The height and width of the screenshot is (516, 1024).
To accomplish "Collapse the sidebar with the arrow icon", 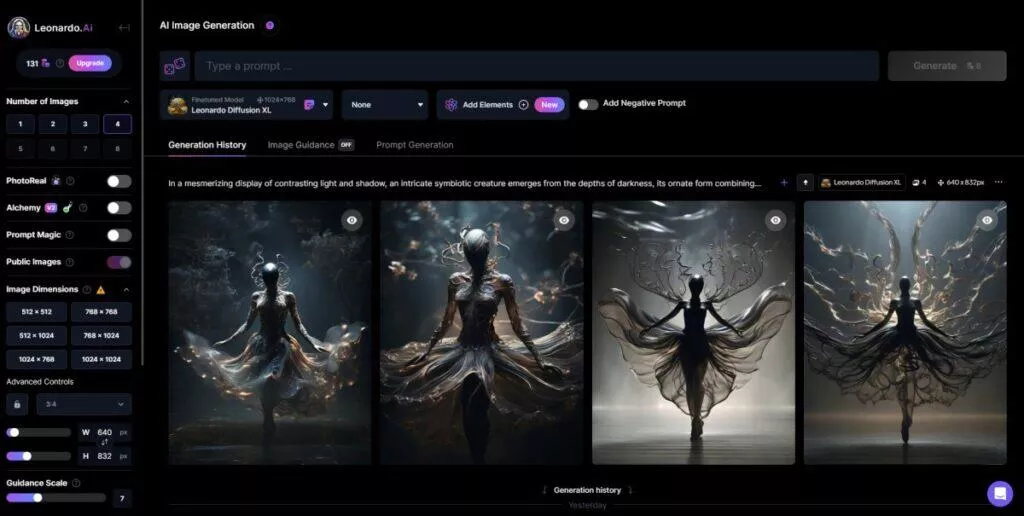I will point(124,27).
